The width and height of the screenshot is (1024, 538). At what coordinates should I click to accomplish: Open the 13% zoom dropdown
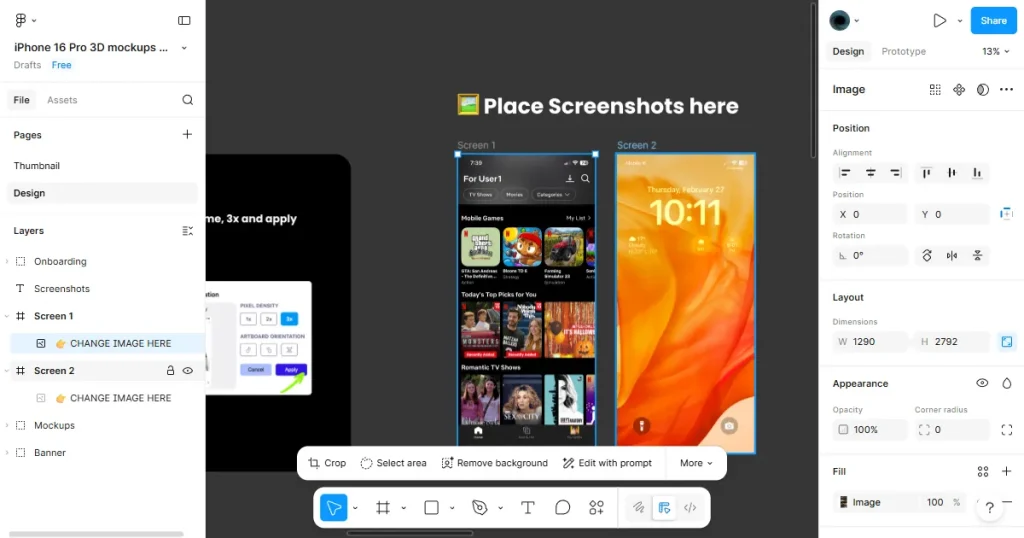pos(995,52)
